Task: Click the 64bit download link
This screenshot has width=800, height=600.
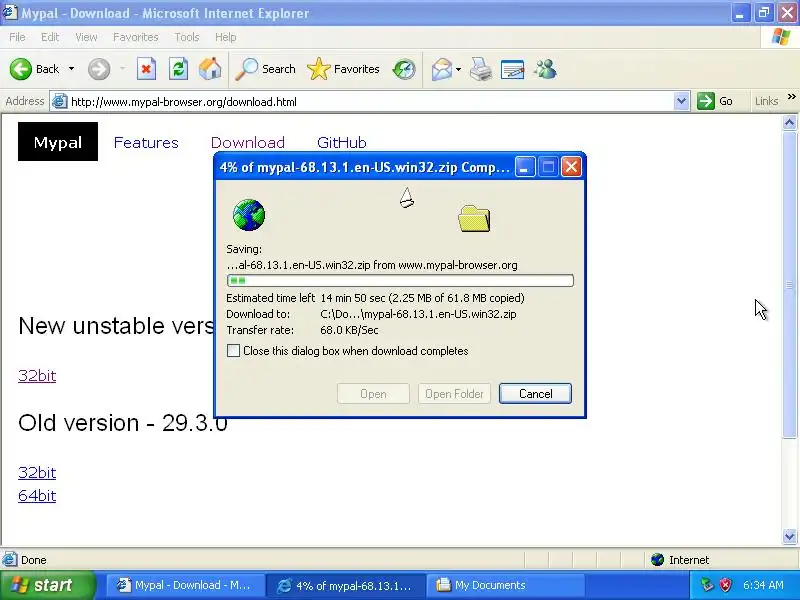Action: tap(37, 495)
